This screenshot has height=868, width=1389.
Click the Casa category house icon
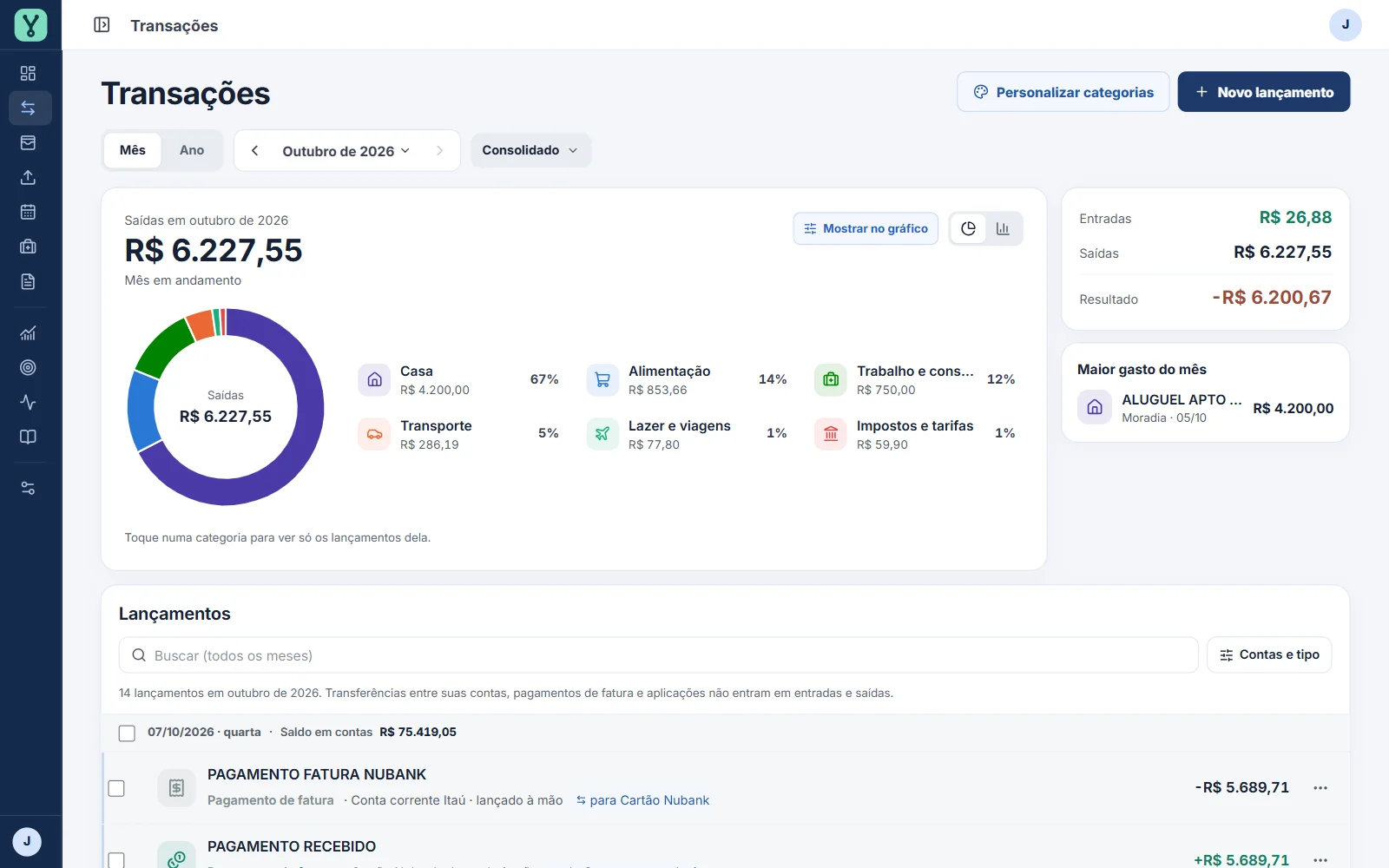[374, 379]
